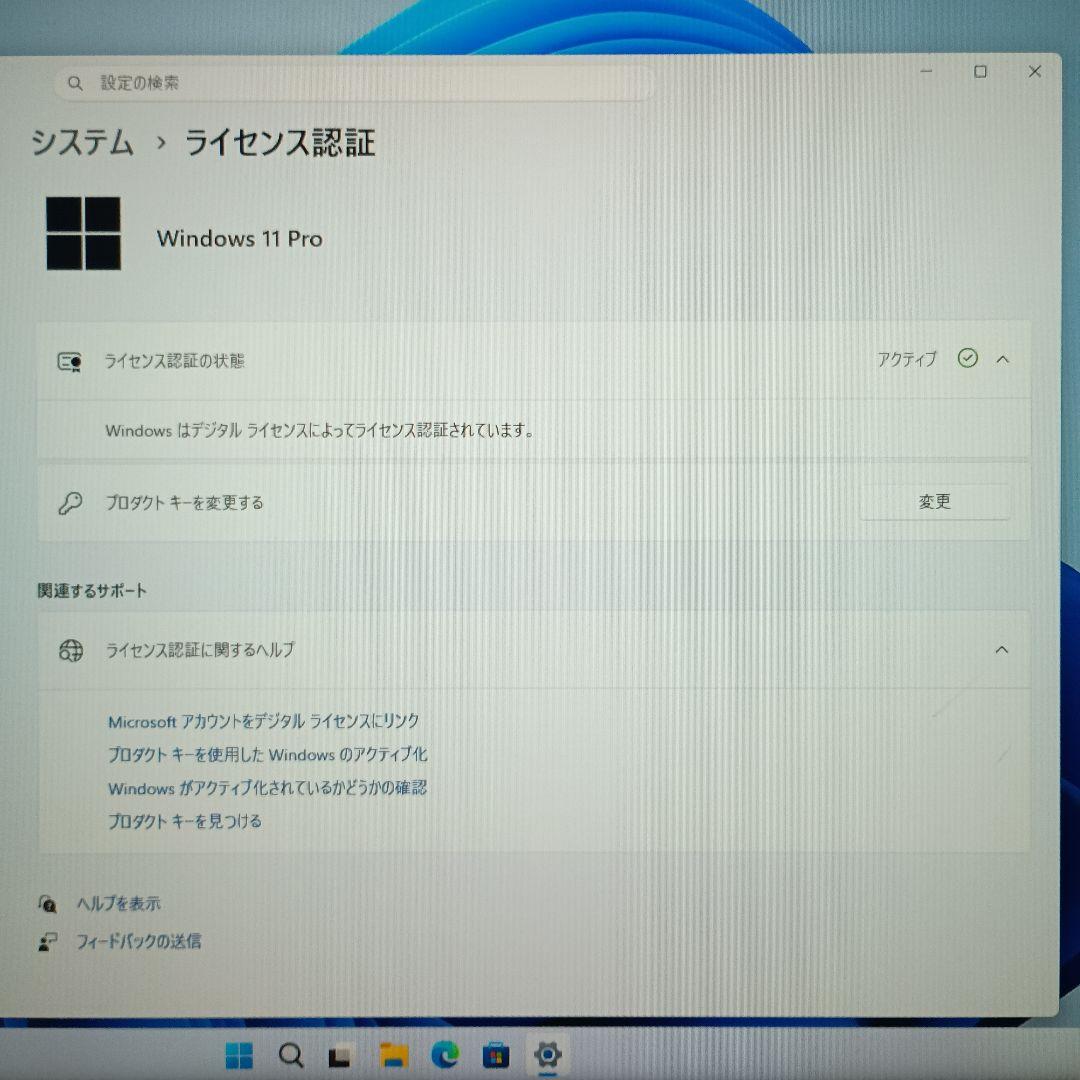The height and width of the screenshot is (1080, 1080).
Task: Click the アクティブ status text
Action: pos(907,359)
